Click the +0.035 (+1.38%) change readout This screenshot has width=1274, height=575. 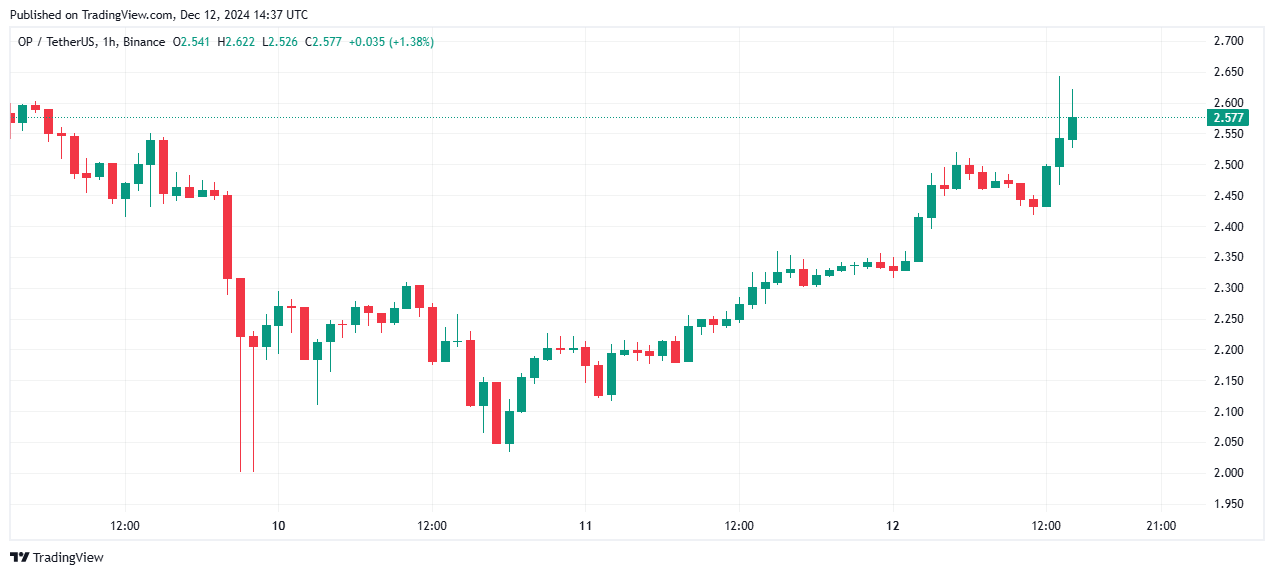[392, 42]
